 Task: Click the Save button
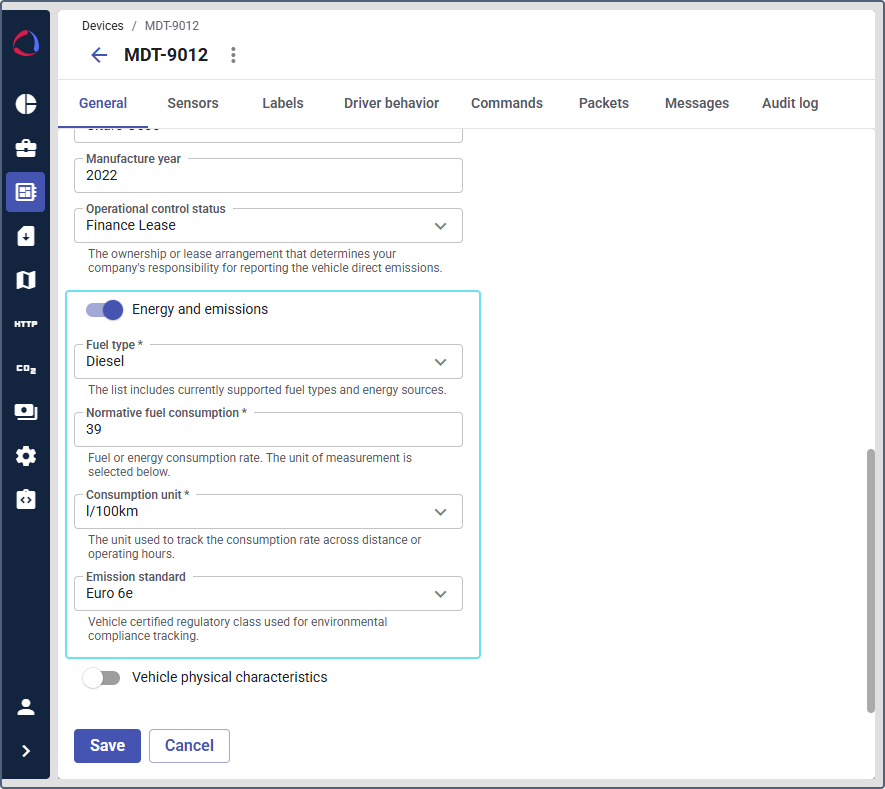[107, 746]
